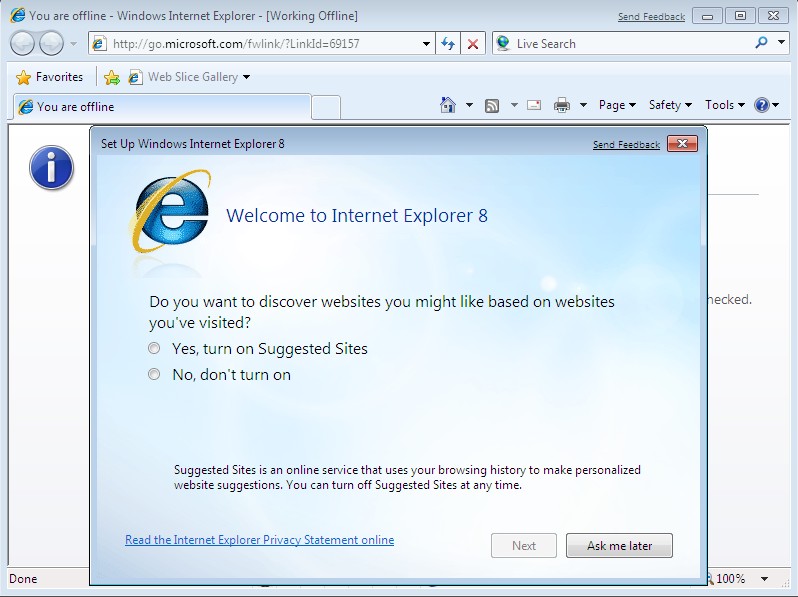Click the search magnifier icon
The height and width of the screenshot is (597, 798).
(x=761, y=43)
